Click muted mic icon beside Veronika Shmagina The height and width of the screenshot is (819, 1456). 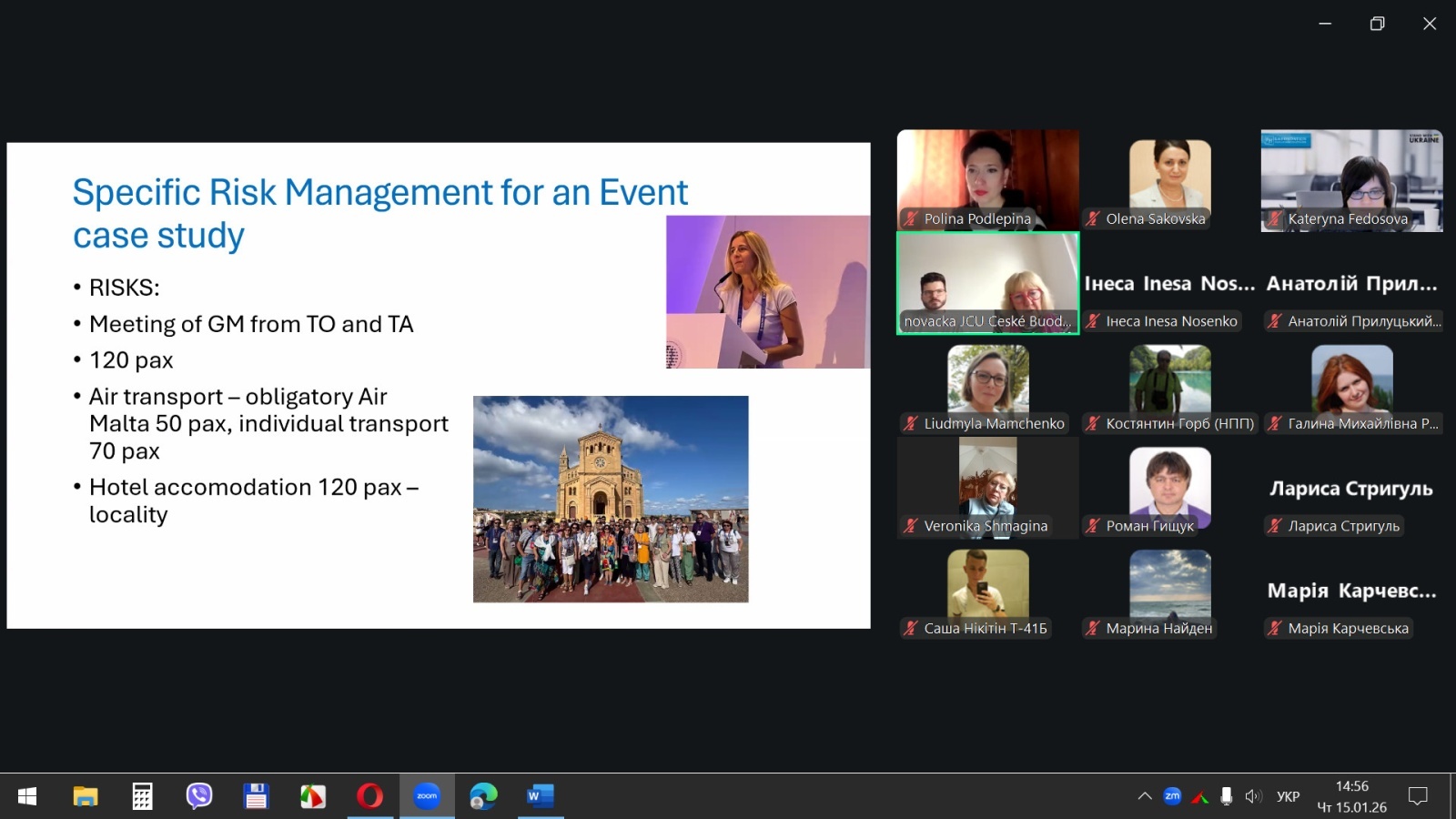coord(910,526)
